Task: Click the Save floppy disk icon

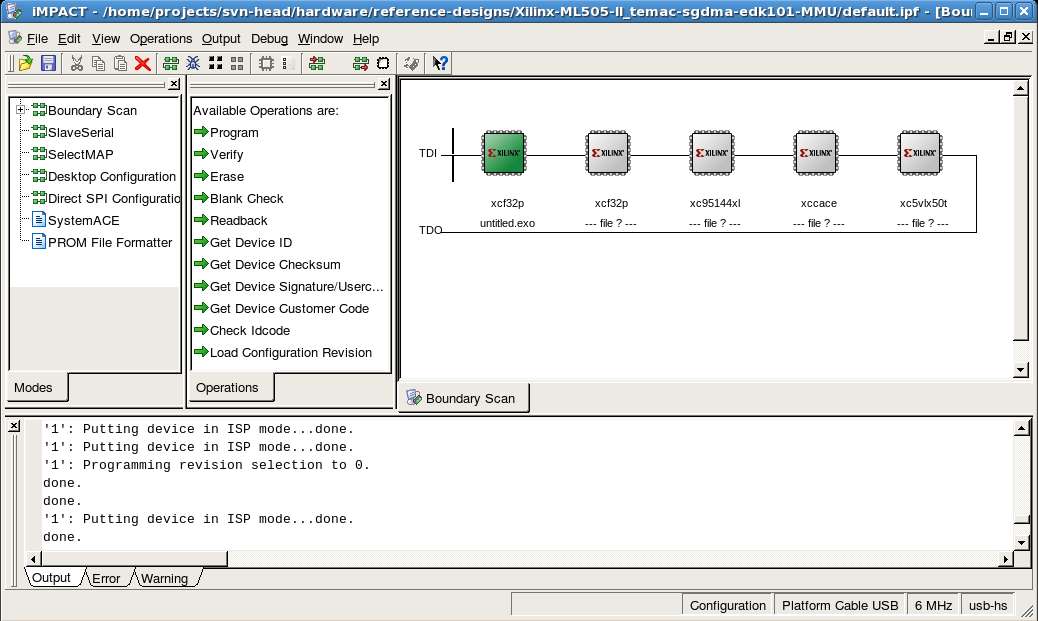Action: coord(48,63)
